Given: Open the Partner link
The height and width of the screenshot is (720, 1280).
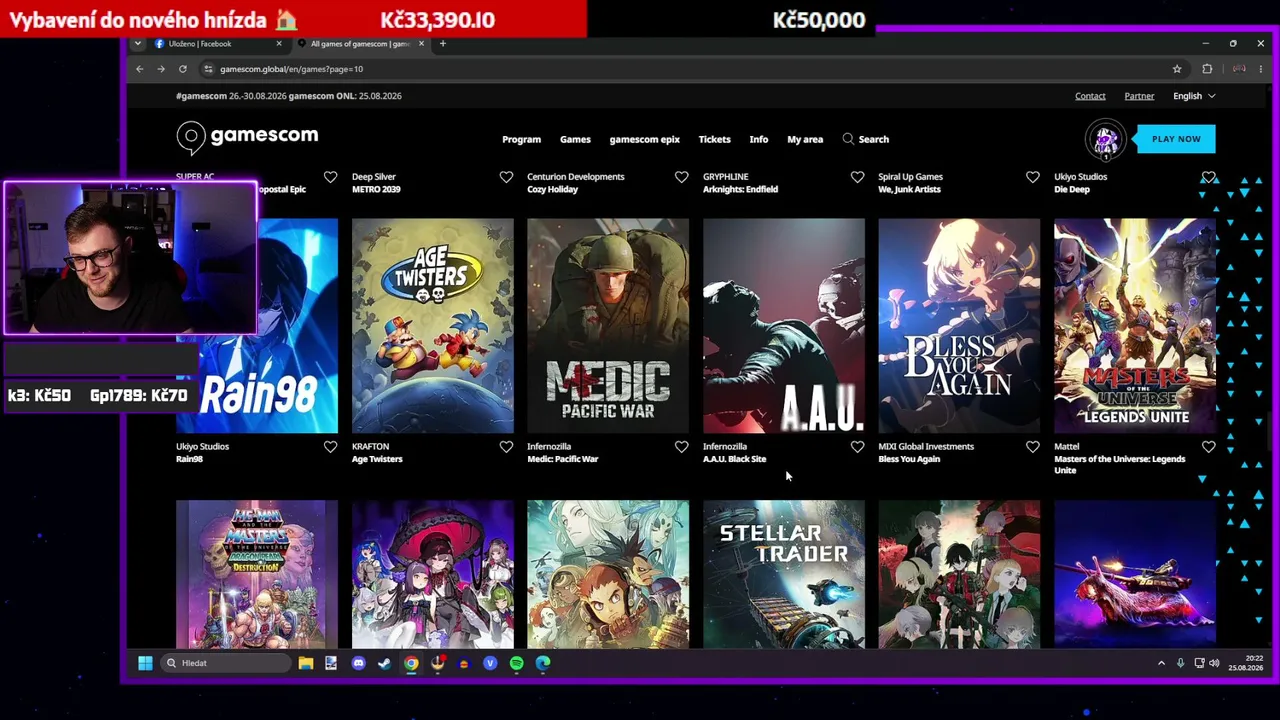Looking at the screenshot, I should [x=1139, y=96].
